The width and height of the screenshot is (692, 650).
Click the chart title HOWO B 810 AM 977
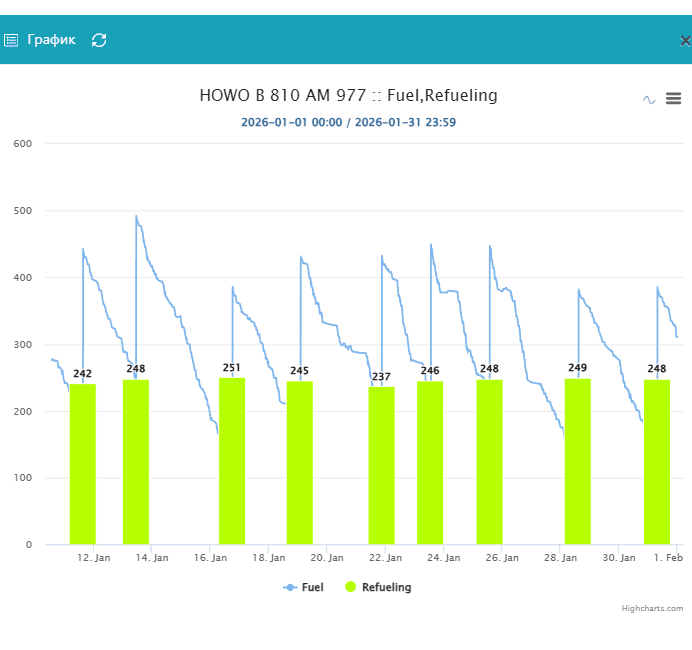tap(348, 96)
